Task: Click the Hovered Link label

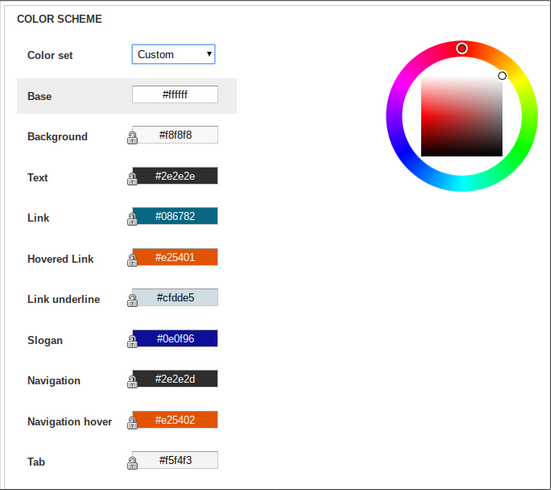Action: point(60,259)
